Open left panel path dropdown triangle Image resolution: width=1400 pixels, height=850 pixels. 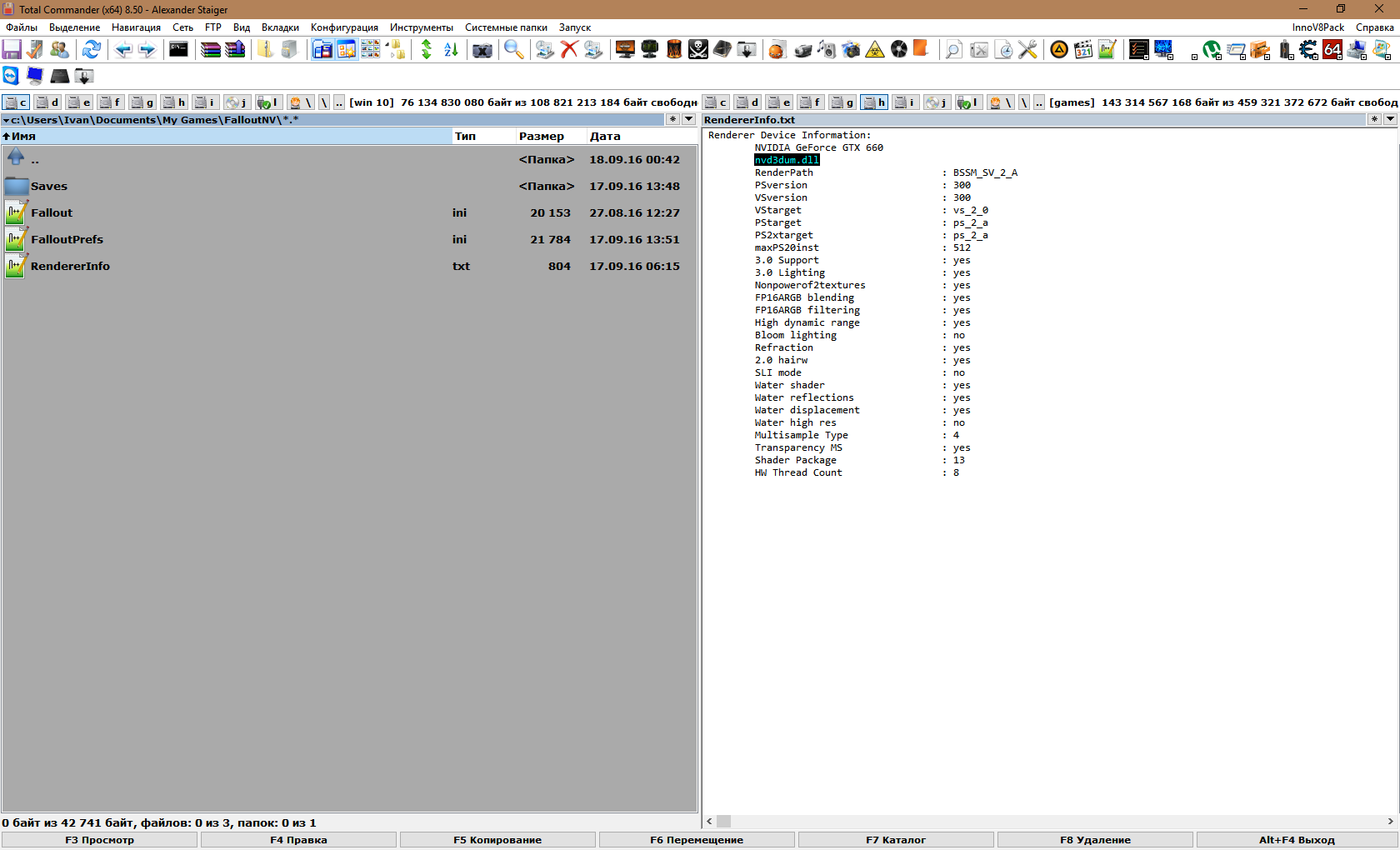(x=6, y=120)
